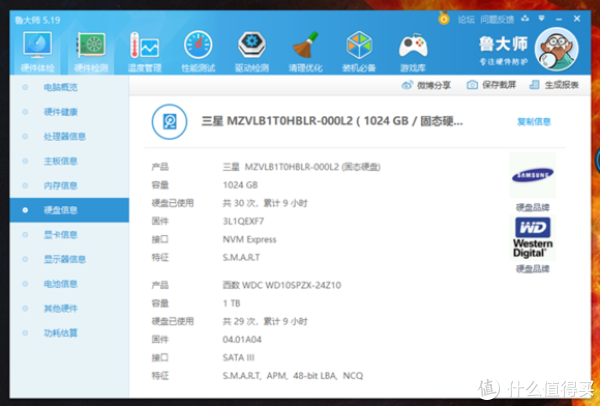The width and height of the screenshot is (600, 406).
Task: Close the 鲁大师 window
Action: pos(577,18)
